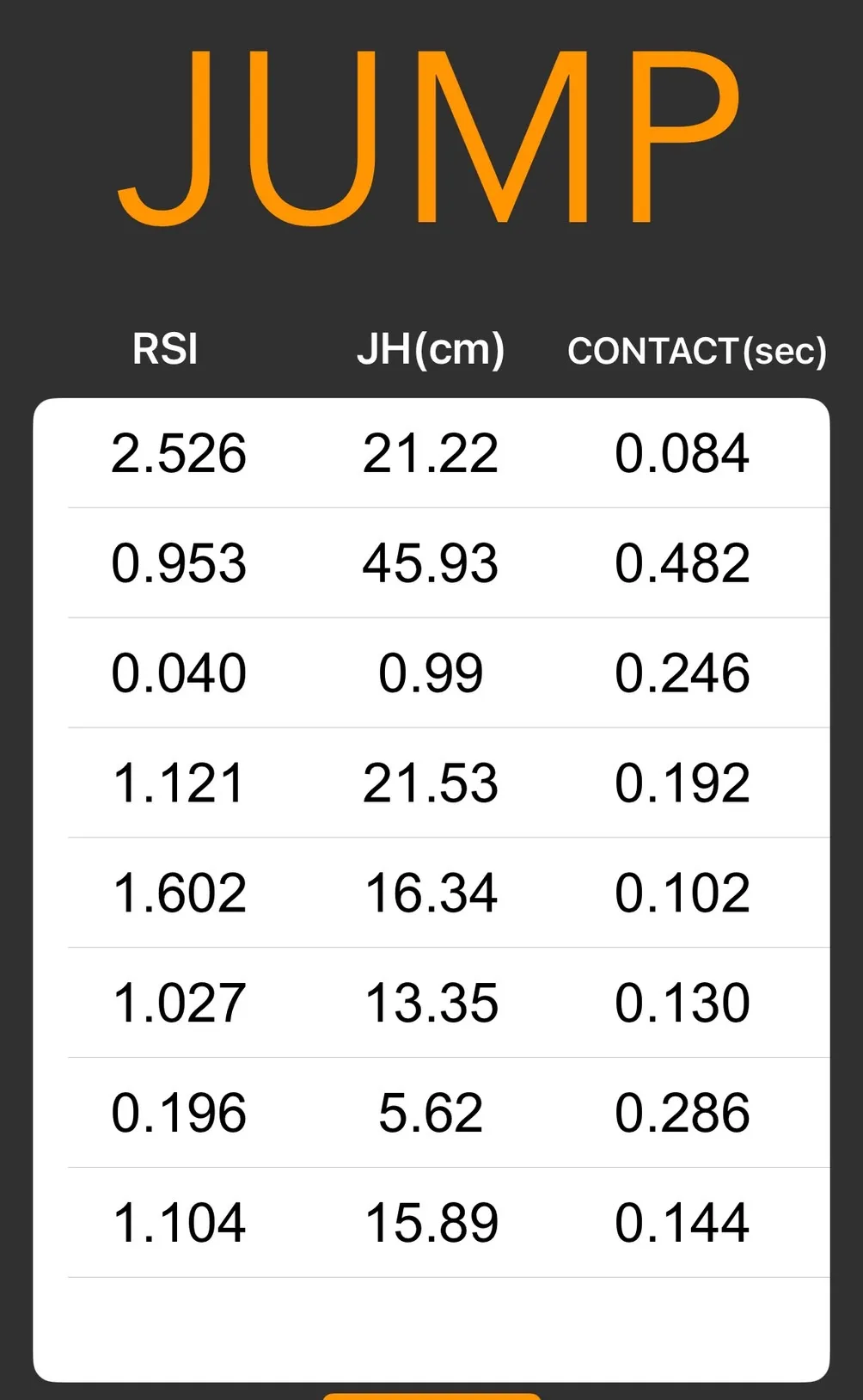
Task: Tap the contact time 0.246
Action: coord(682,672)
